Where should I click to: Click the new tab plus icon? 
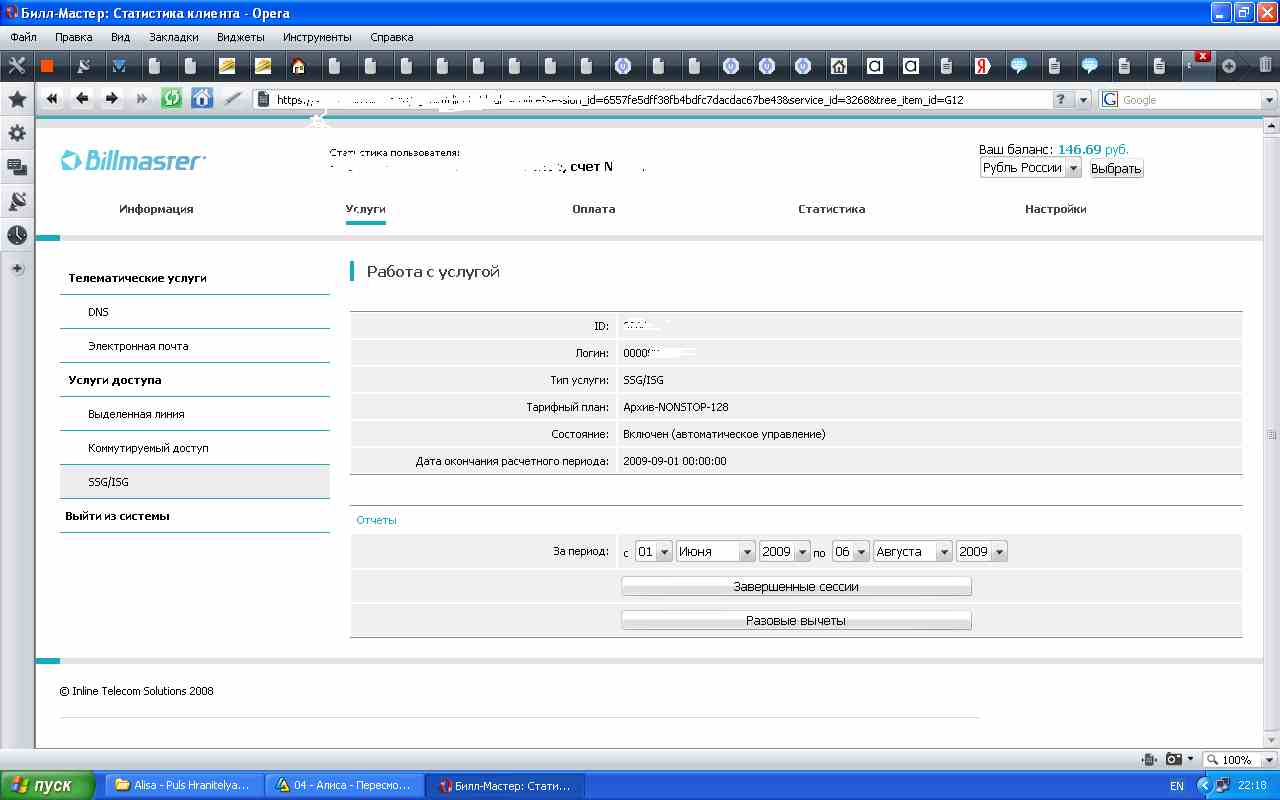pos(1229,66)
